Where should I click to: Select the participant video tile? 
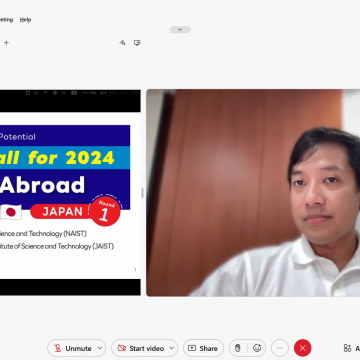253,193
